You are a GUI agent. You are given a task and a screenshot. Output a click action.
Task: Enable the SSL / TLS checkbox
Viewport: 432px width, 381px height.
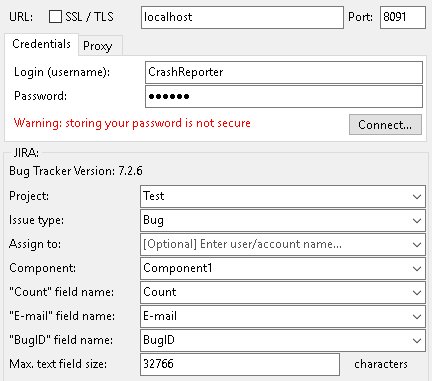[55, 16]
